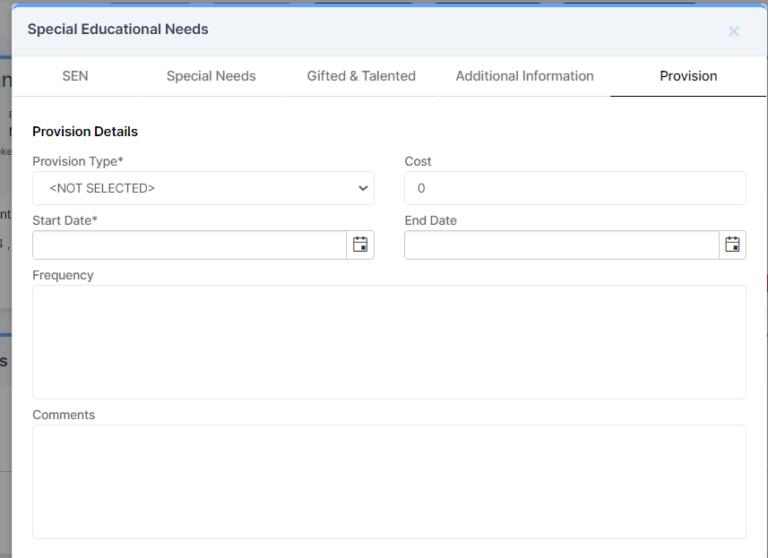Close the Special Educational Needs dialog

(x=733, y=31)
